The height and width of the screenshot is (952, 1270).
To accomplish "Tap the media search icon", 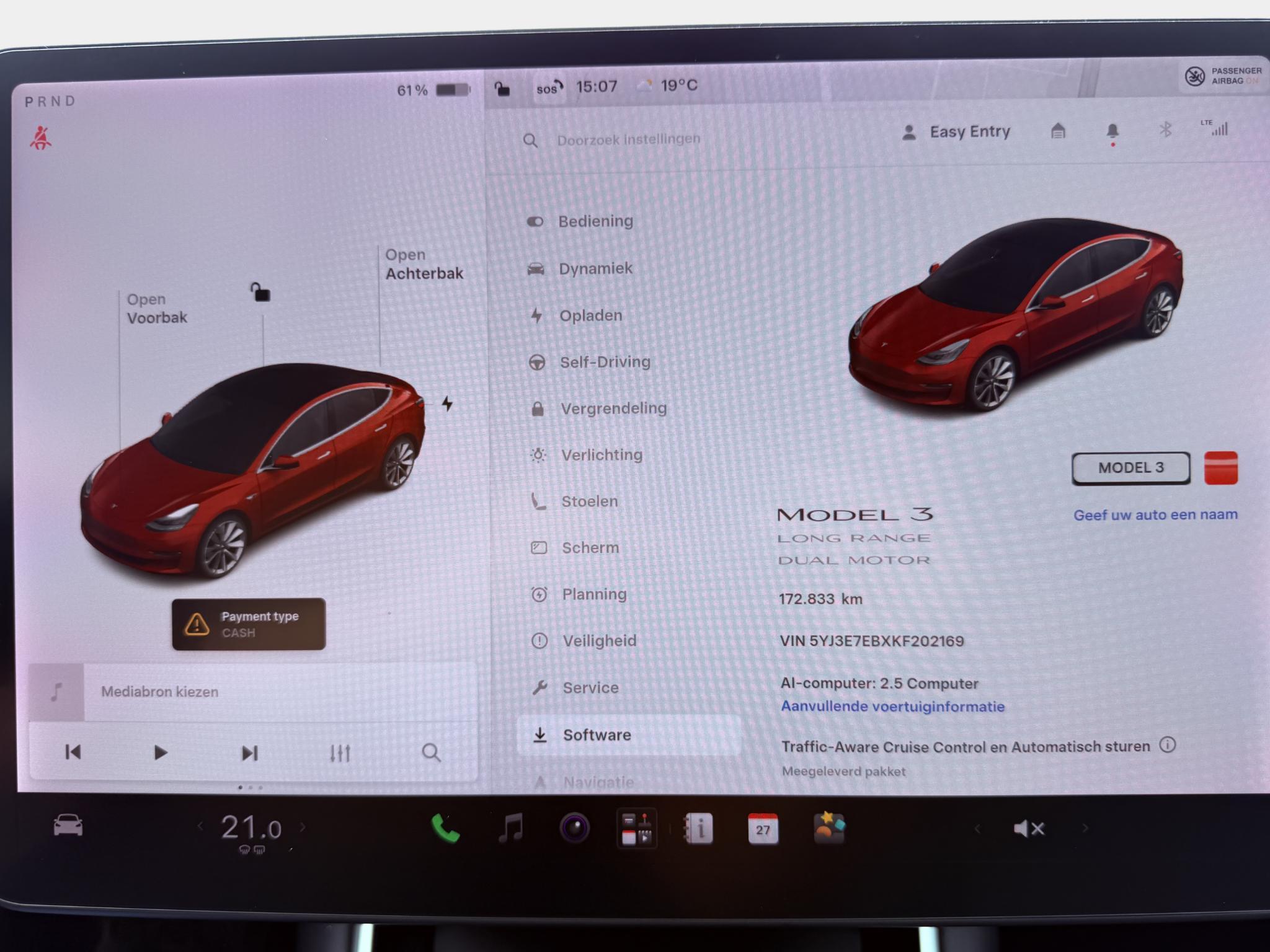I will pos(431,753).
